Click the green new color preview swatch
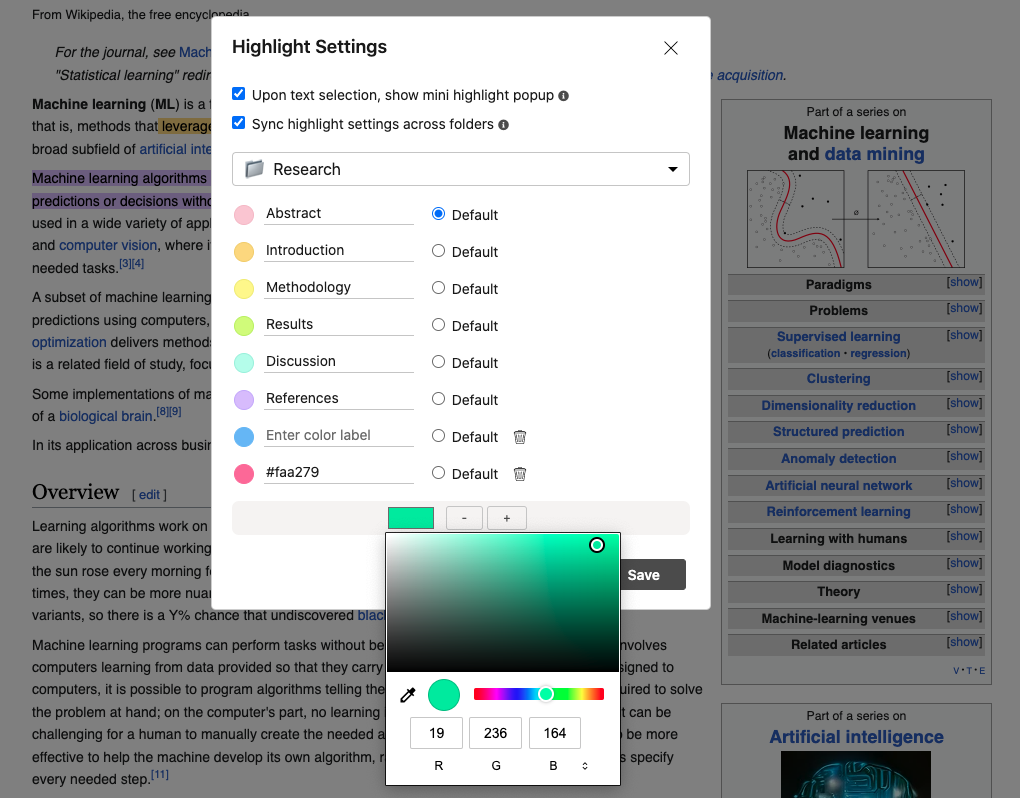The height and width of the screenshot is (798, 1020). [410, 518]
